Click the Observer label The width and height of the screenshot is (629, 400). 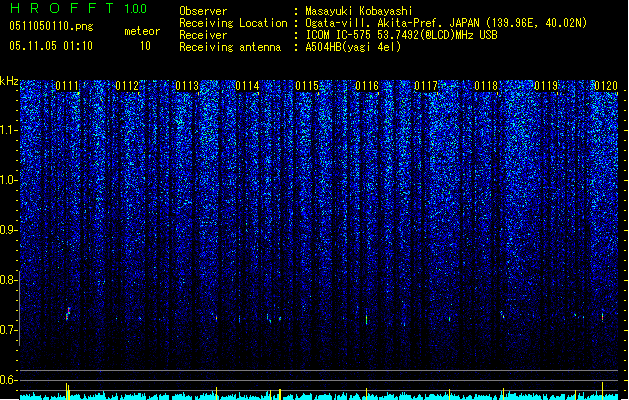pyautogui.click(x=203, y=11)
